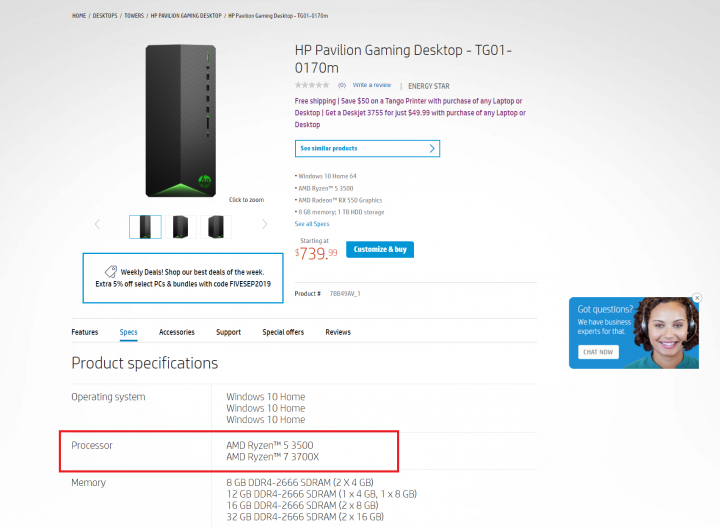Switch to Special offers tab
Viewport: 720px width, 527px height.
pos(283,332)
